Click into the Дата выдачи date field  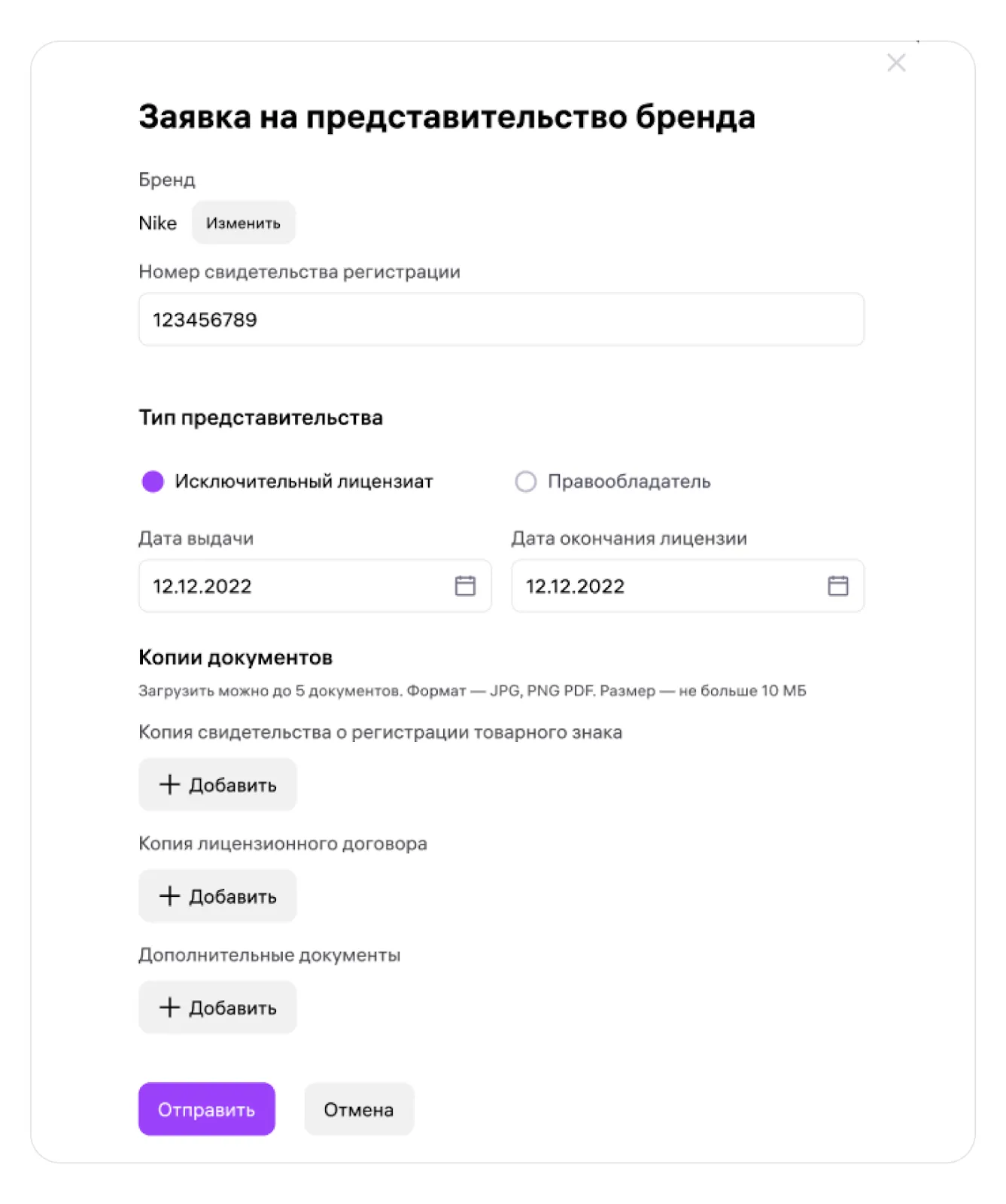tap(315, 585)
